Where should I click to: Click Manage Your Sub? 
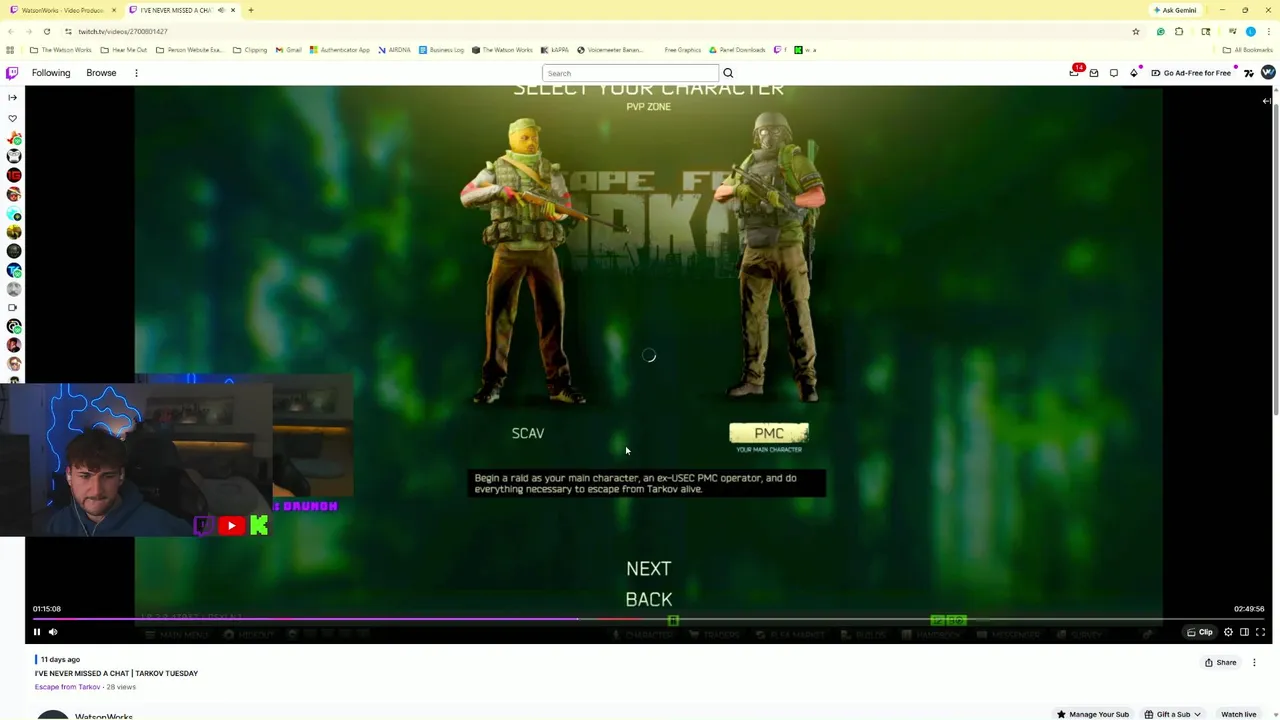click(1093, 714)
